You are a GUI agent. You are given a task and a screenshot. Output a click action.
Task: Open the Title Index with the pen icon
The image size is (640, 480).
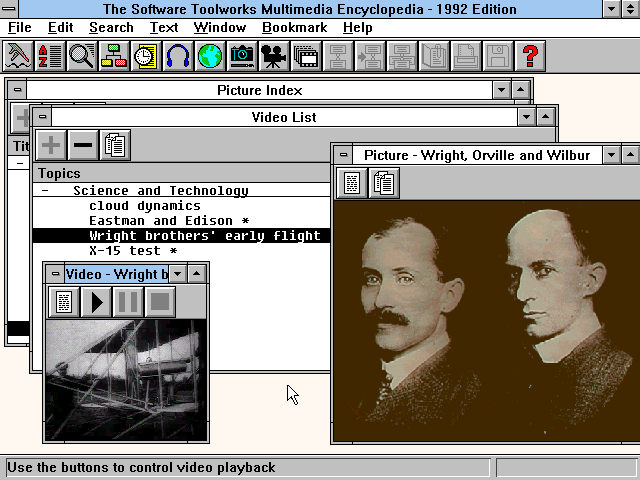pos(18,56)
